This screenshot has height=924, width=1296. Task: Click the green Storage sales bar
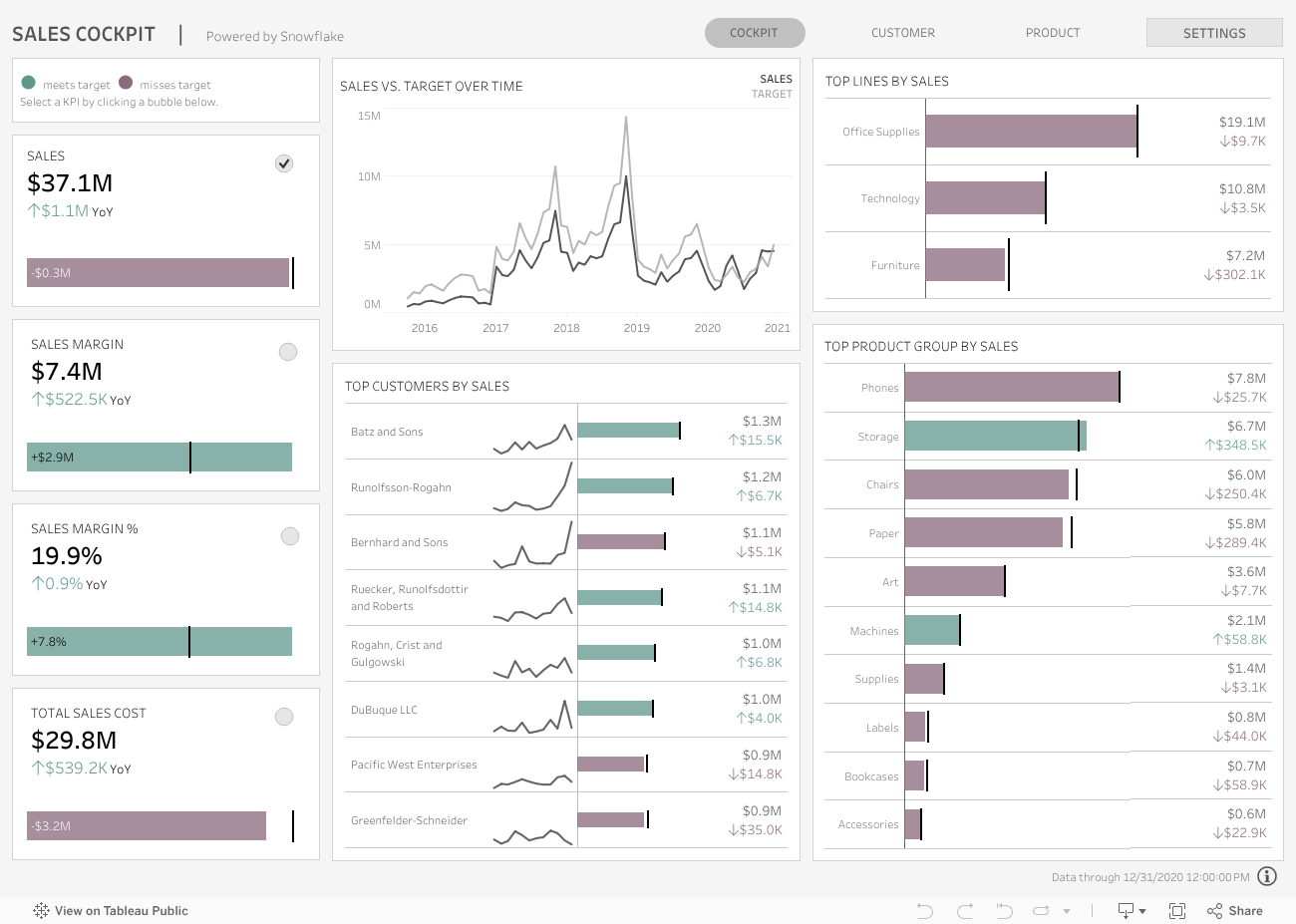[992, 437]
